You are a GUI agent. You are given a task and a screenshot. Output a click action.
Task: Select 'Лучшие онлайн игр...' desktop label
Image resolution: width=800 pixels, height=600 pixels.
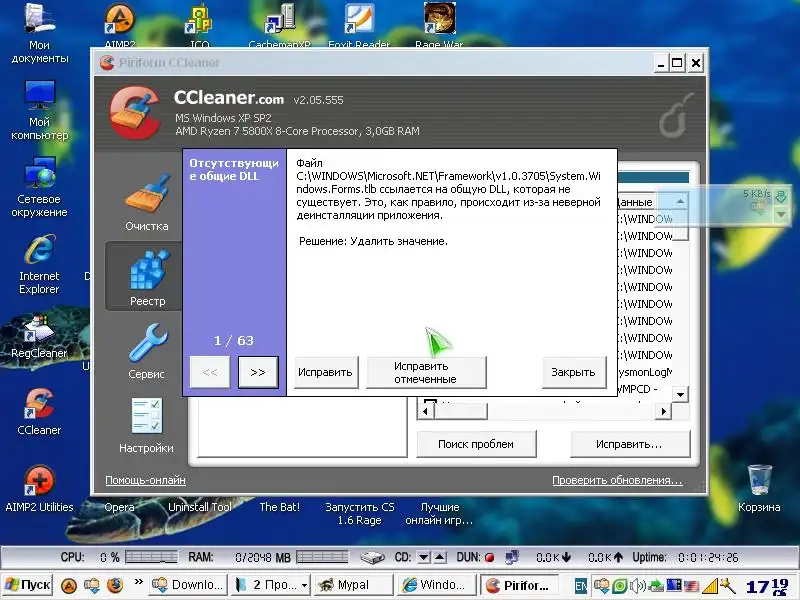coord(439,513)
